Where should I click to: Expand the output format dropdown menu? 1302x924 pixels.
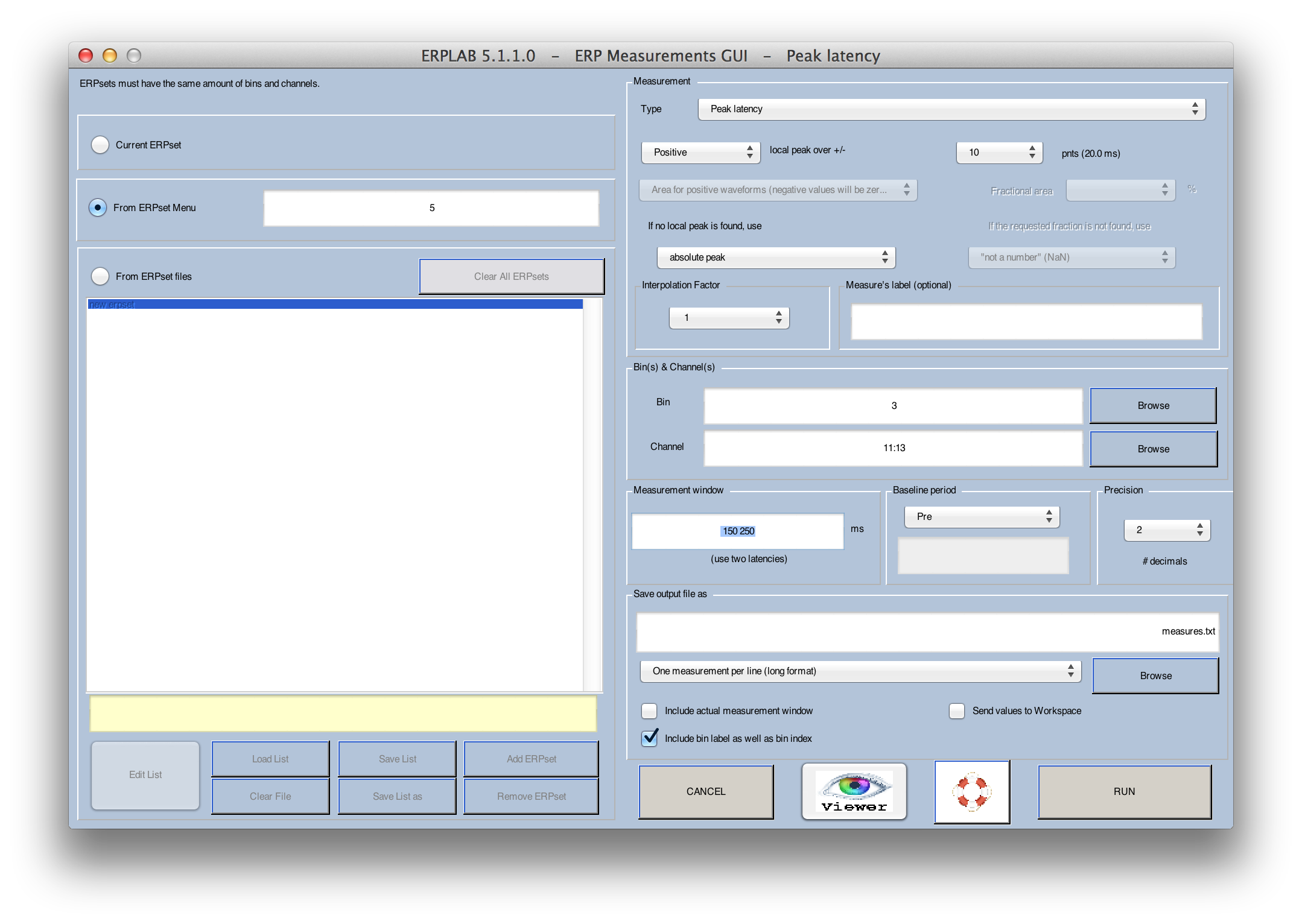[x=1072, y=671]
